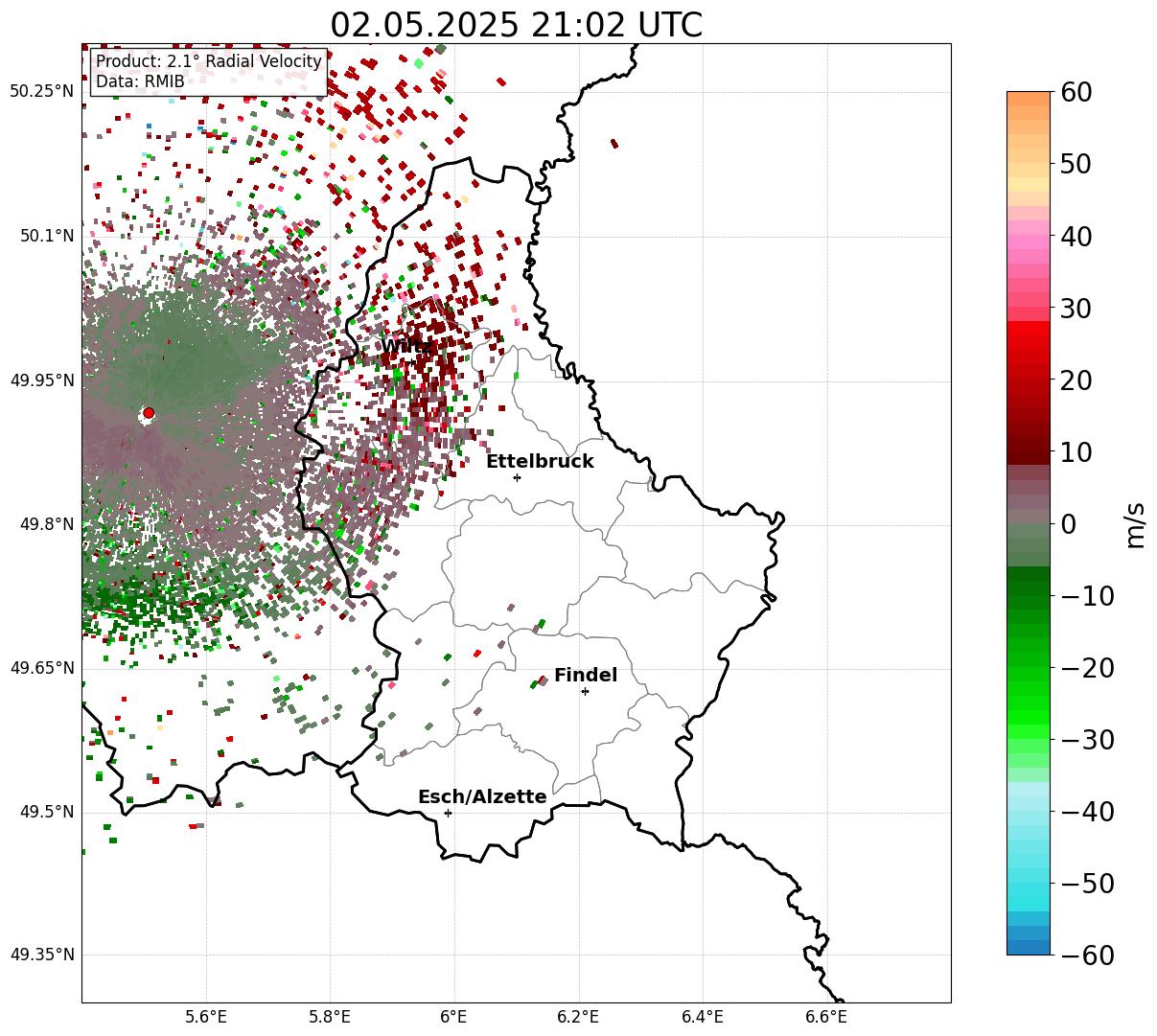
Task: Click the colorbar tick label '−60'
Action: pos(1088,955)
